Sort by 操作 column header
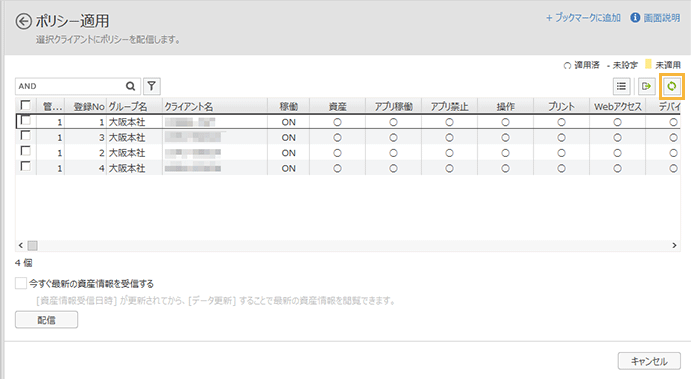 point(505,106)
